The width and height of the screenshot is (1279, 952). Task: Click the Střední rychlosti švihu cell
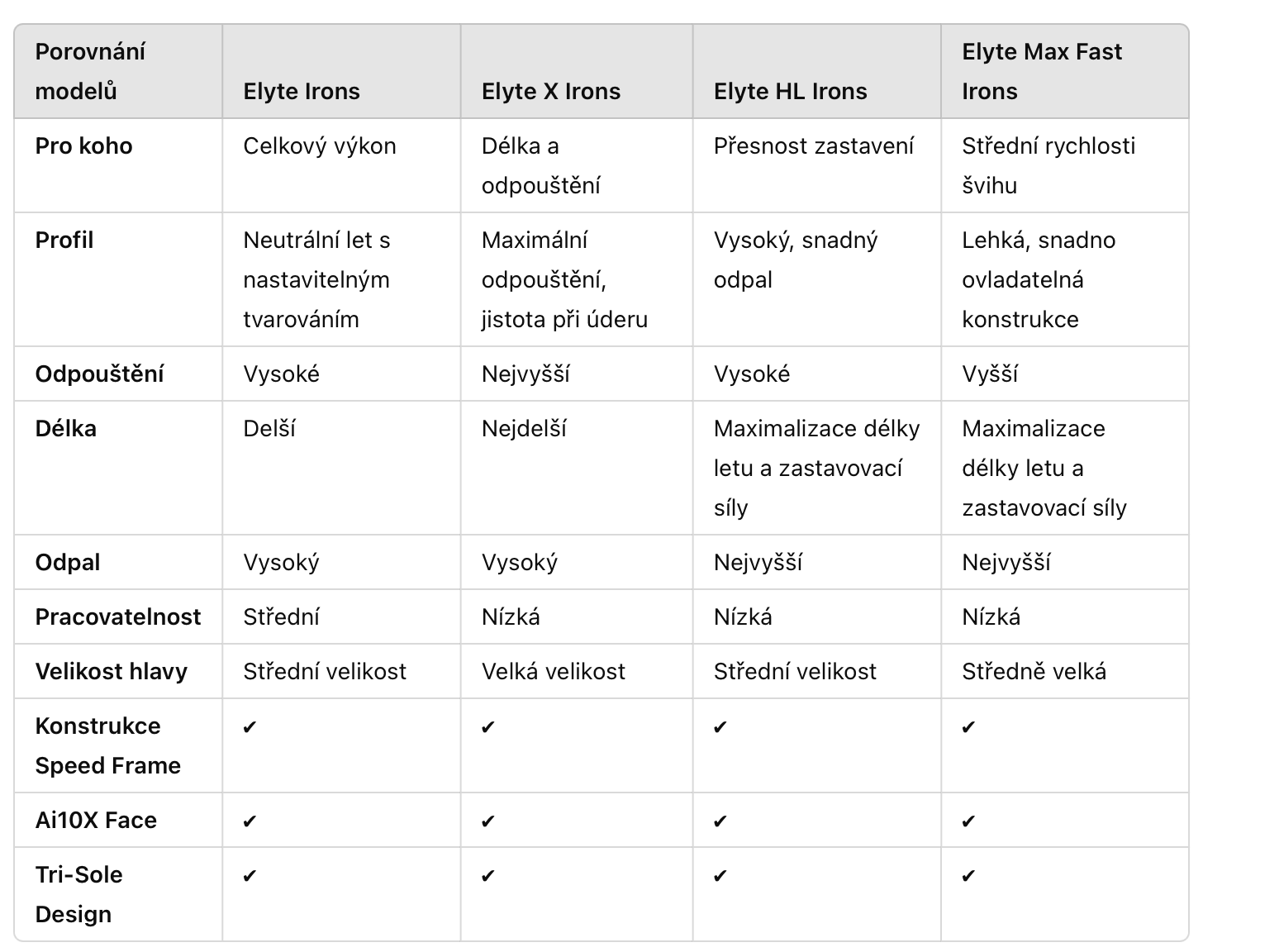pyautogui.click(x=1048, y=165)
